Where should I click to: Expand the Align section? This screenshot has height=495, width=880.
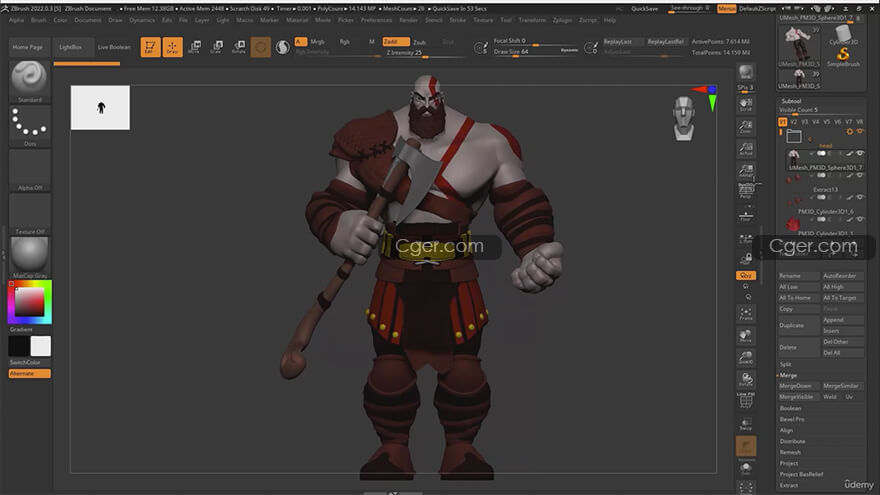786,430
